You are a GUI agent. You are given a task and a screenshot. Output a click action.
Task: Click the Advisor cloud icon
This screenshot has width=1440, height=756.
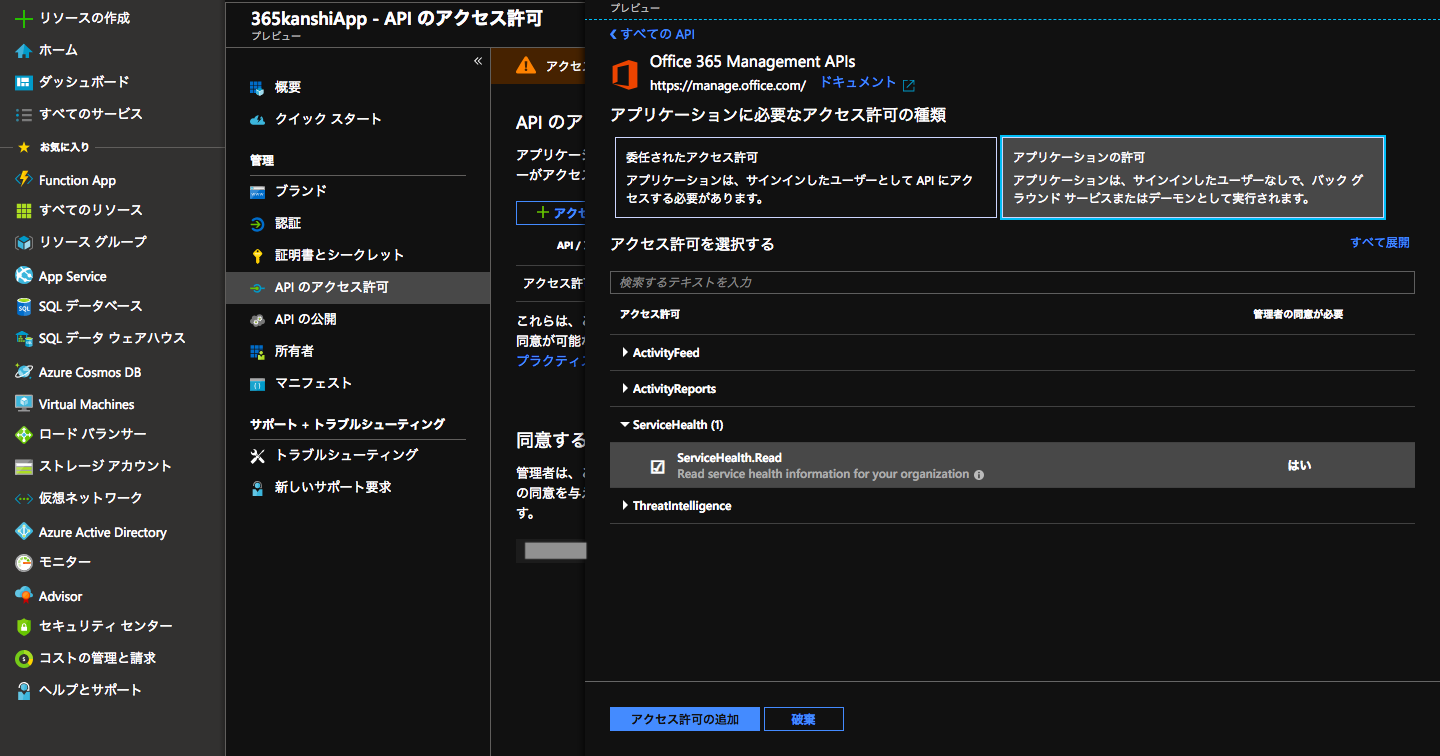(24, 595)
